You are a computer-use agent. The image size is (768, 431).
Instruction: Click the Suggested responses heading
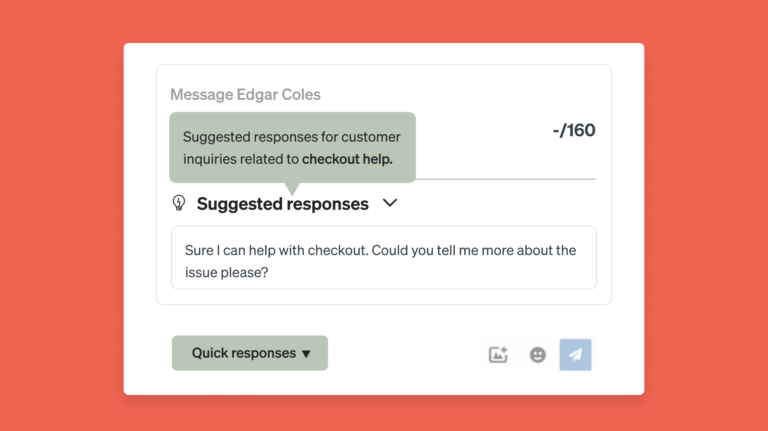point(283,204)
